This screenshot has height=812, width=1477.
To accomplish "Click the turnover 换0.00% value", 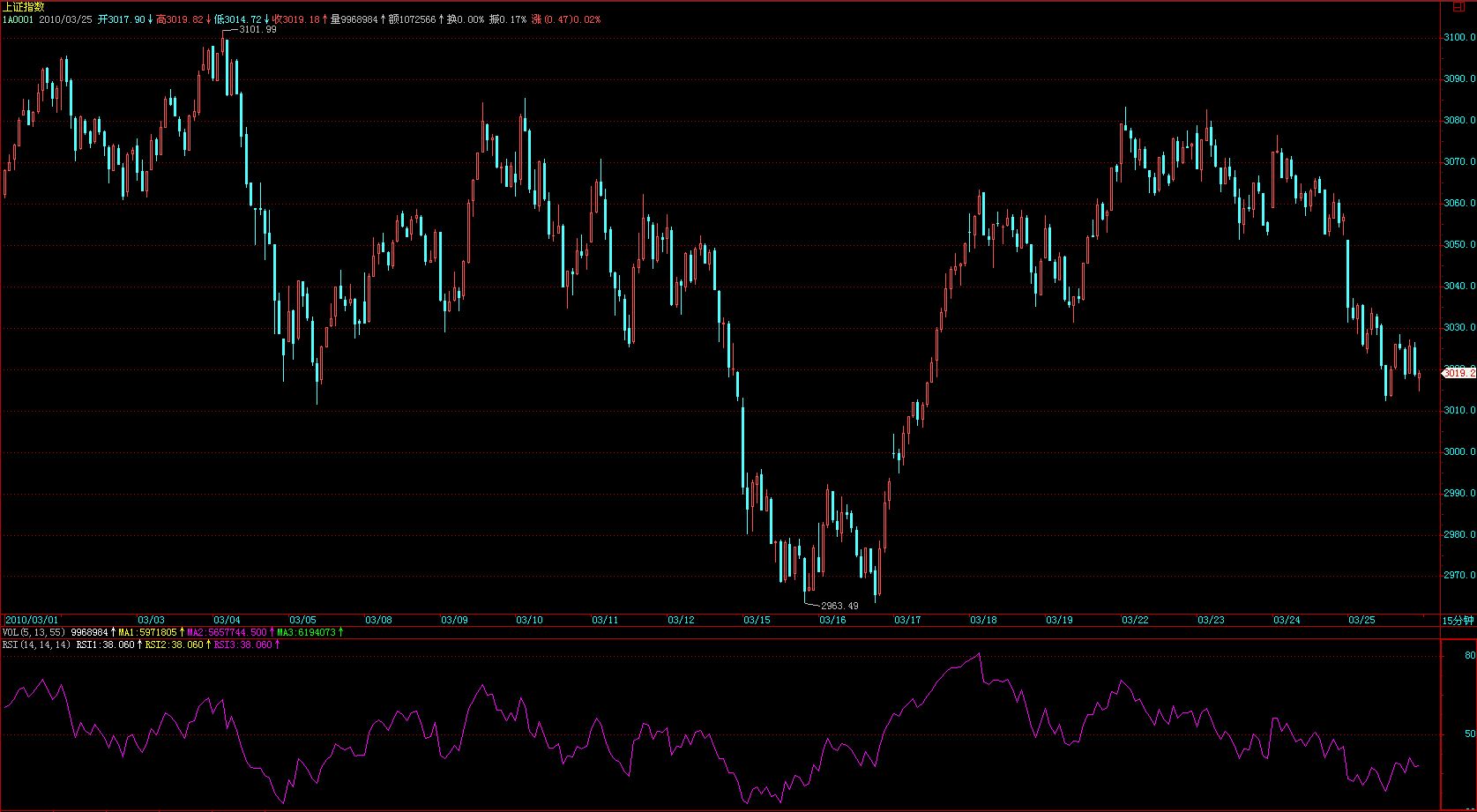I will click(x=466, y=19).
